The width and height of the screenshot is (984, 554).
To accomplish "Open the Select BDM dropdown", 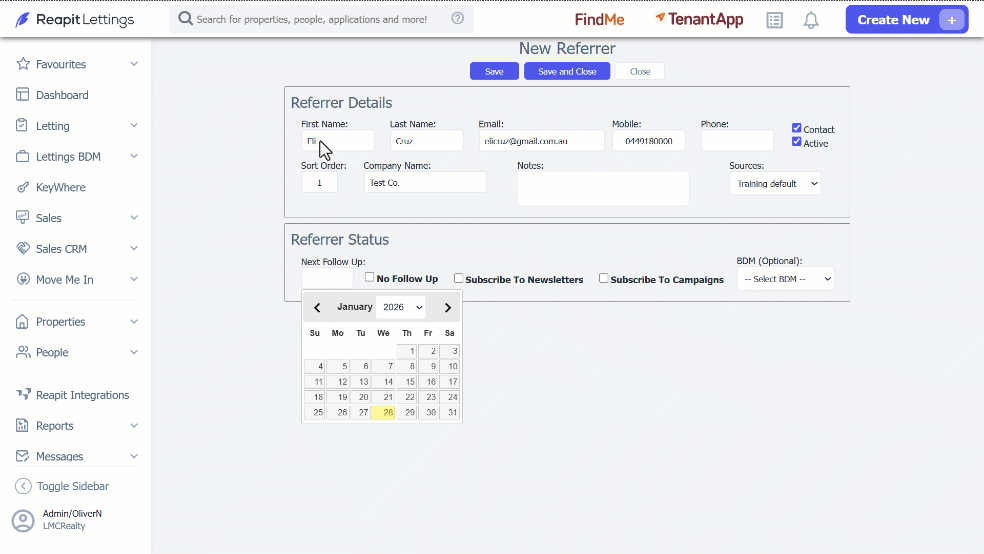I will point(785,279).
